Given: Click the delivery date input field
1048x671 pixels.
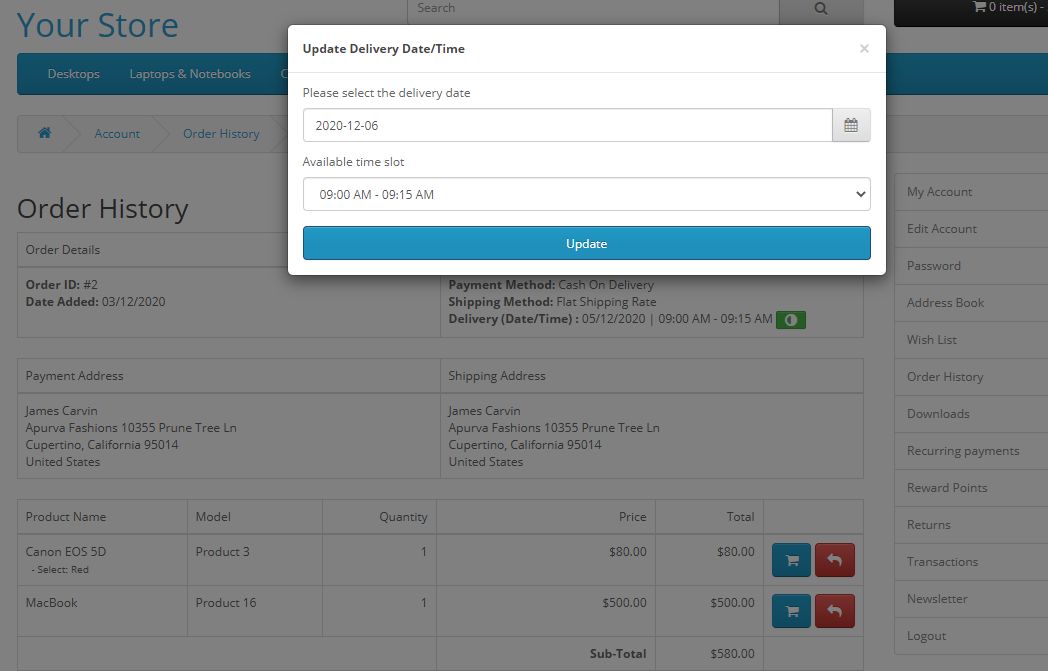Looking at the screenshot, I should click(x=567, y=126).
